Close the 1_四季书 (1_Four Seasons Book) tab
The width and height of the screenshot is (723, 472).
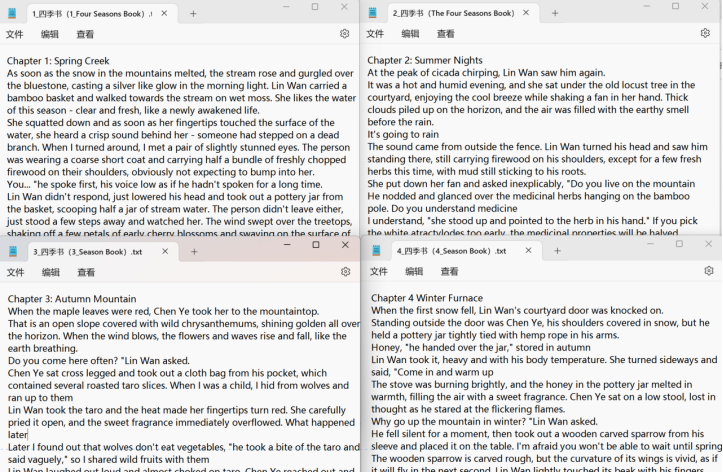click(164, 13)
